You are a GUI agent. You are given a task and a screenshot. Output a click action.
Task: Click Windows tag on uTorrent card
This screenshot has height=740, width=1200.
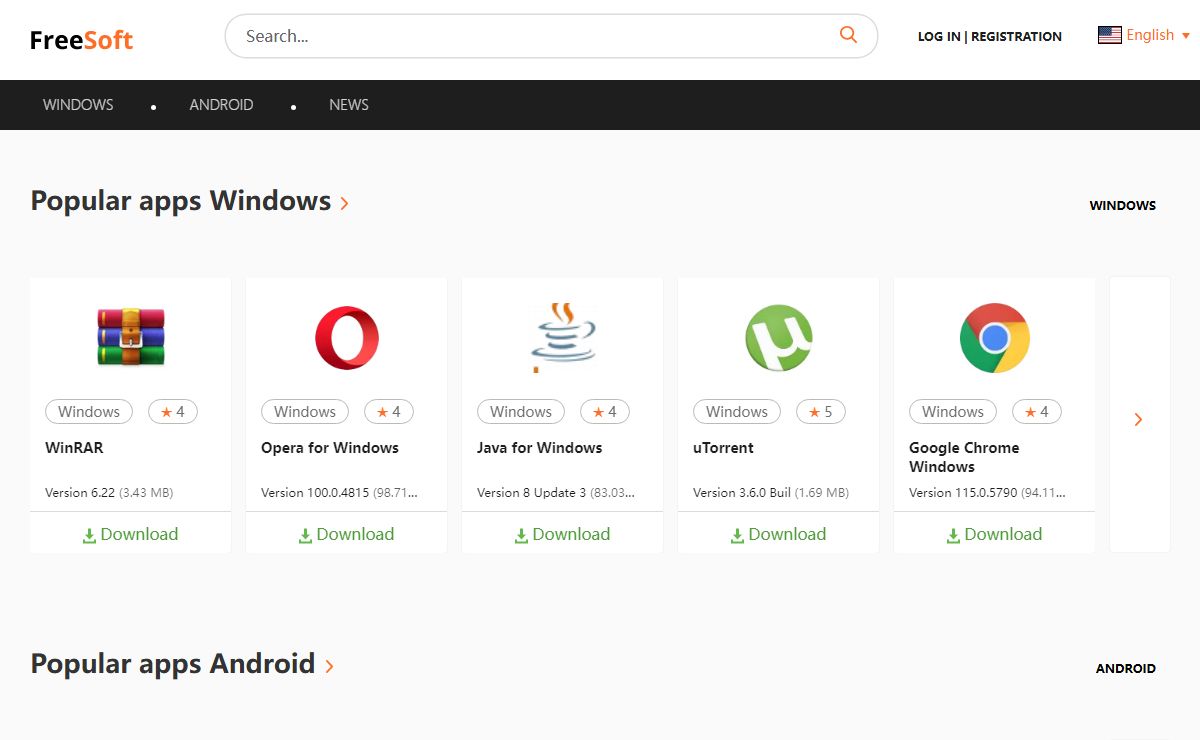[737, 412]
